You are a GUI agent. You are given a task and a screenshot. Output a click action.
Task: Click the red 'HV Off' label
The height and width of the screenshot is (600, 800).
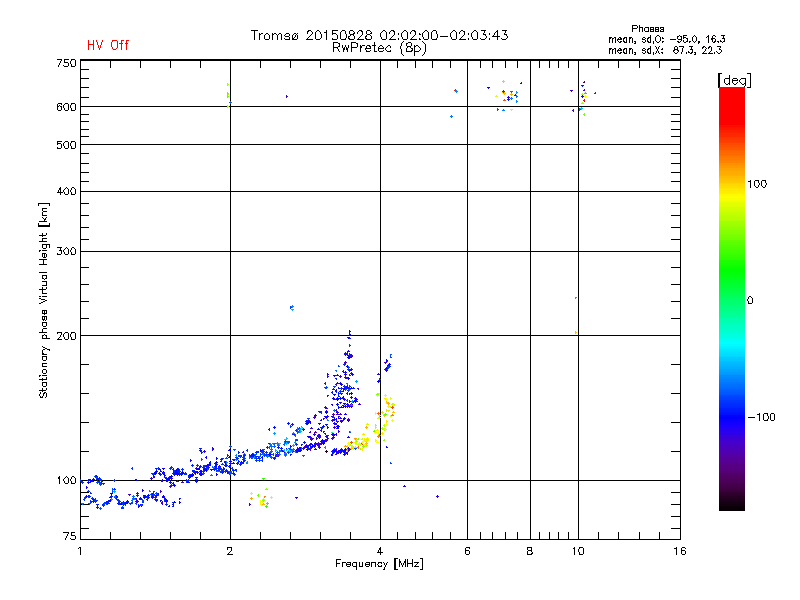108,45
